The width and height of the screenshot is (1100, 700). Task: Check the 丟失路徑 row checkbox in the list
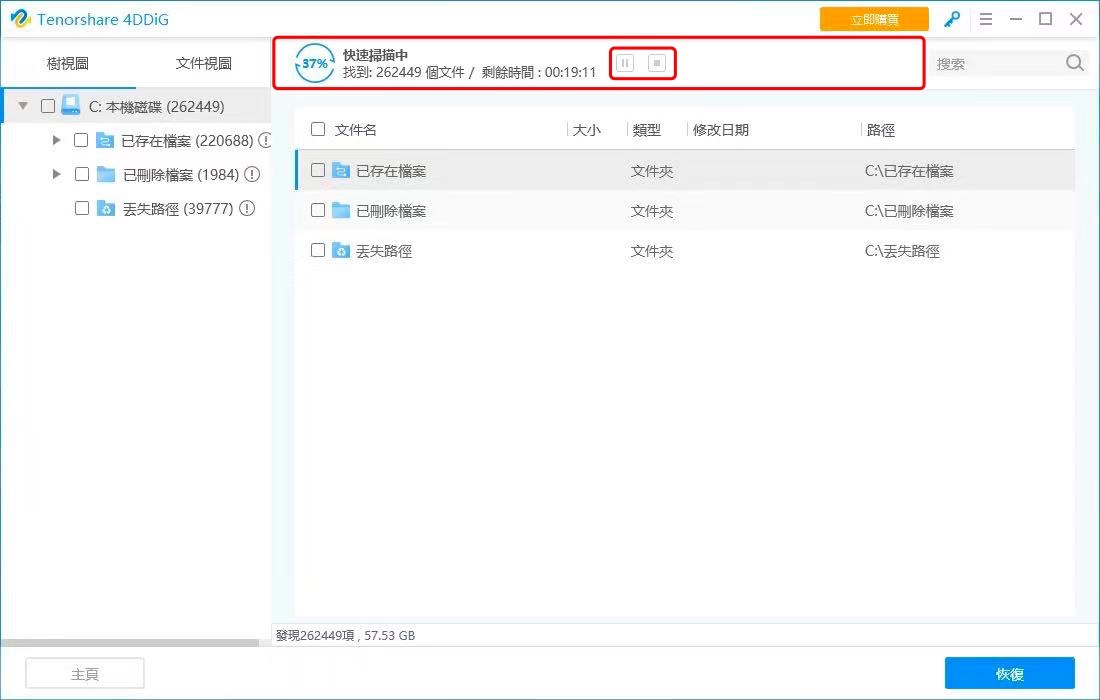tap(318, 250)
